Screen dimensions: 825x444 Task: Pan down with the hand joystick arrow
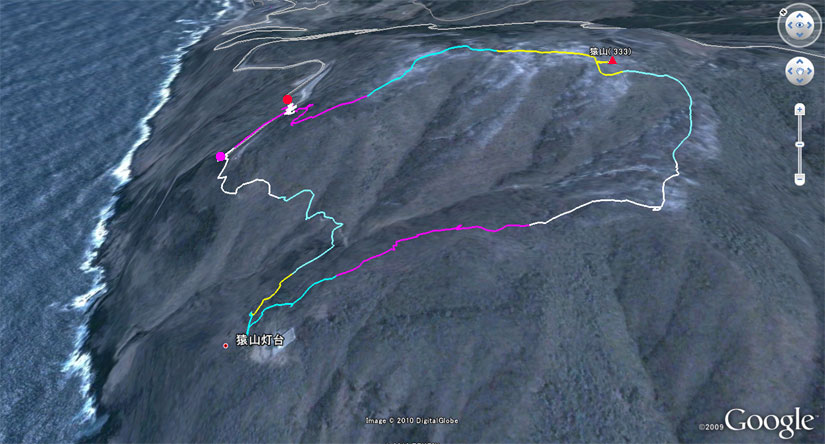pos(800,80)
